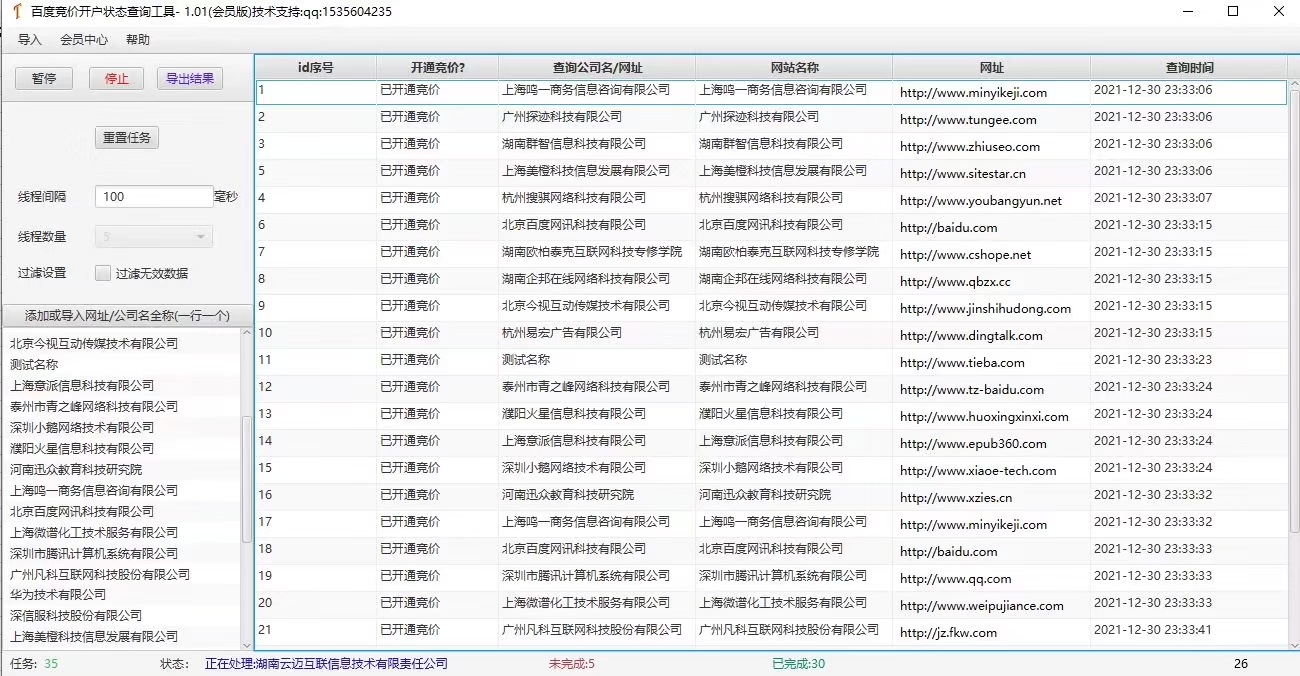This screenshot has width=1300, height=676.
Task: Click the 添加或导入网址/公司名全称 header button
Action: pos(127,315)
